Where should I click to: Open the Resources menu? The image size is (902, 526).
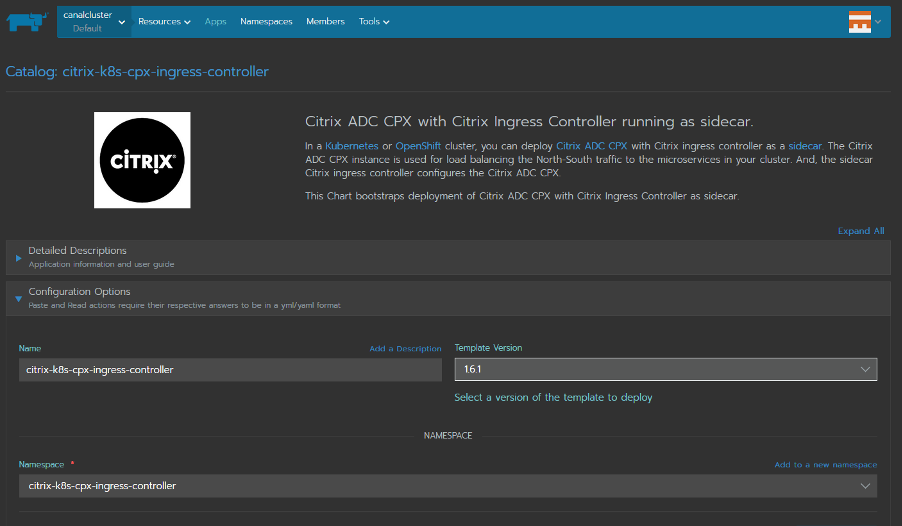point(164,21)
